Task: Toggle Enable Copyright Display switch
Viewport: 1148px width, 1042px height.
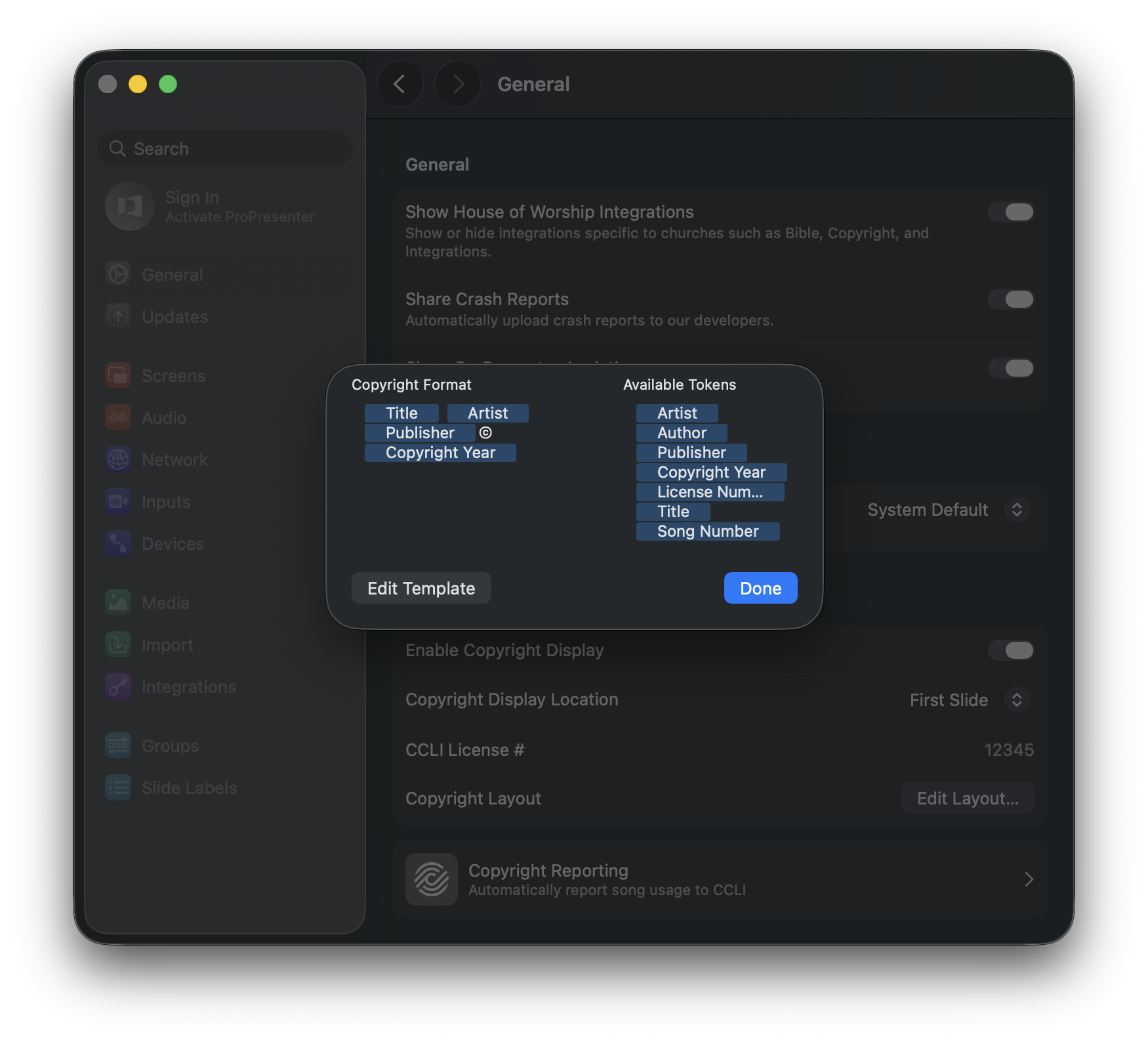Action: [x=1011, y=650]
